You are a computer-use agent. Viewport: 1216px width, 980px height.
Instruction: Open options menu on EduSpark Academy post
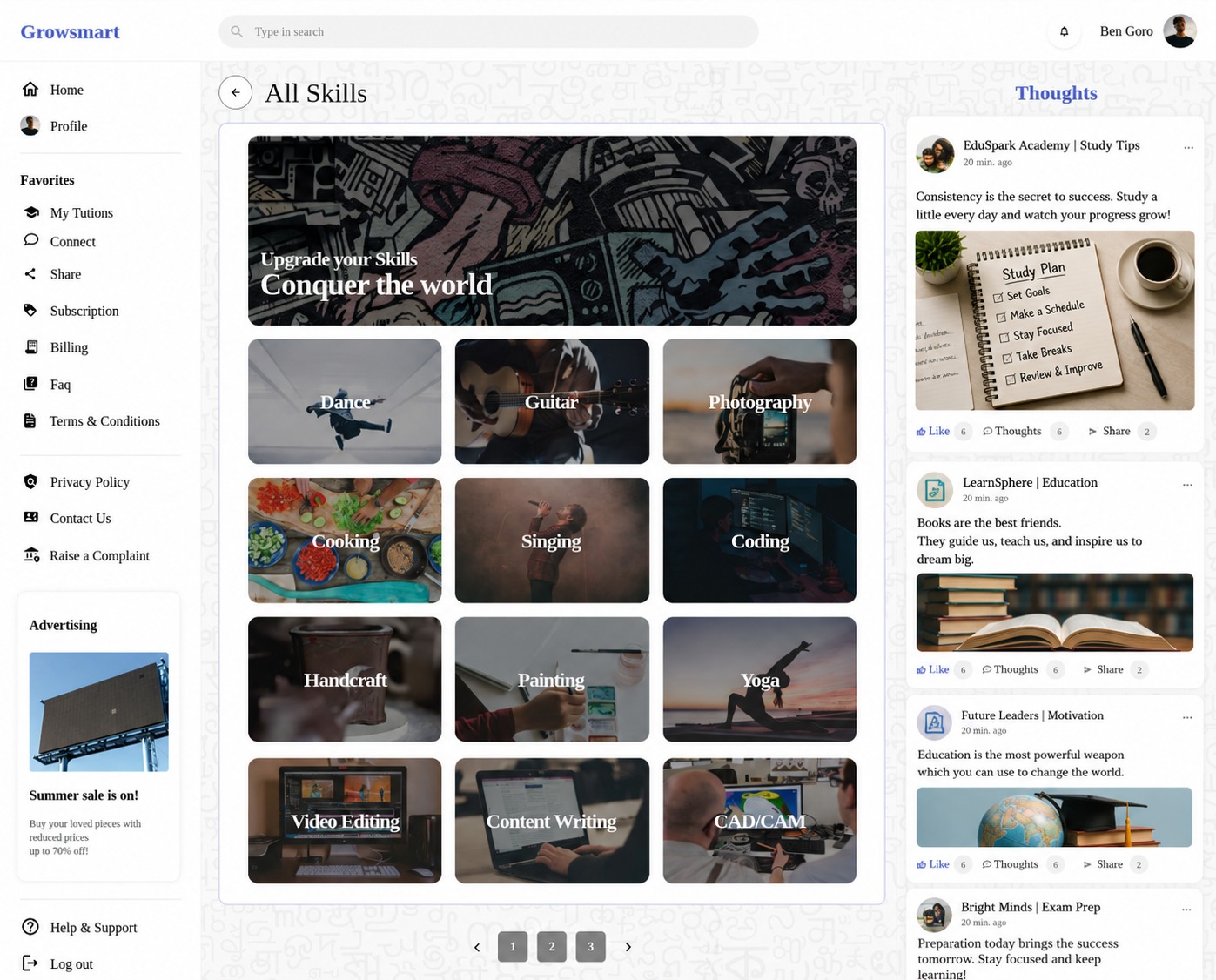(x=1188, y=147)
